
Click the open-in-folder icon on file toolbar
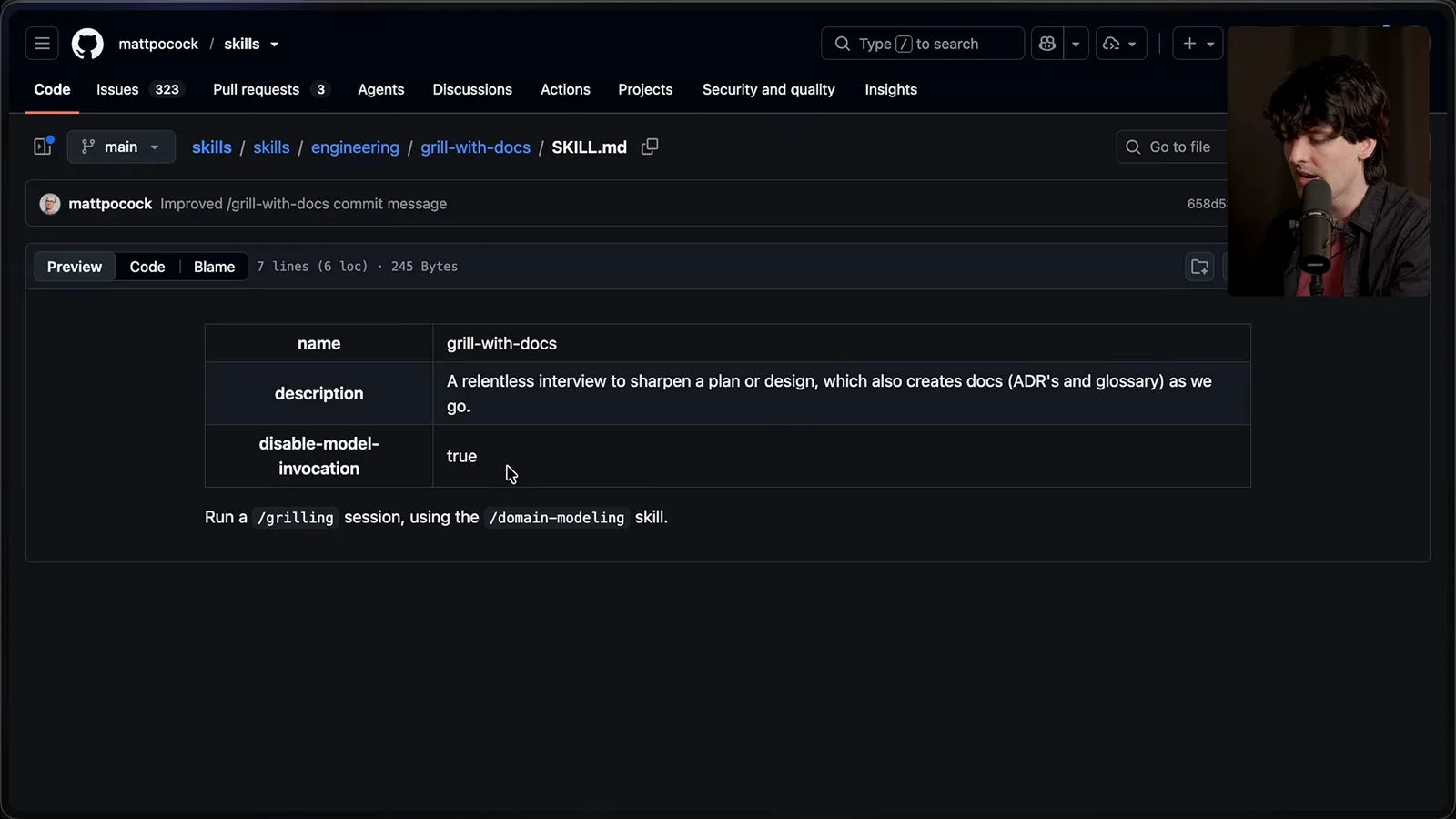(x=1199, y=267)
